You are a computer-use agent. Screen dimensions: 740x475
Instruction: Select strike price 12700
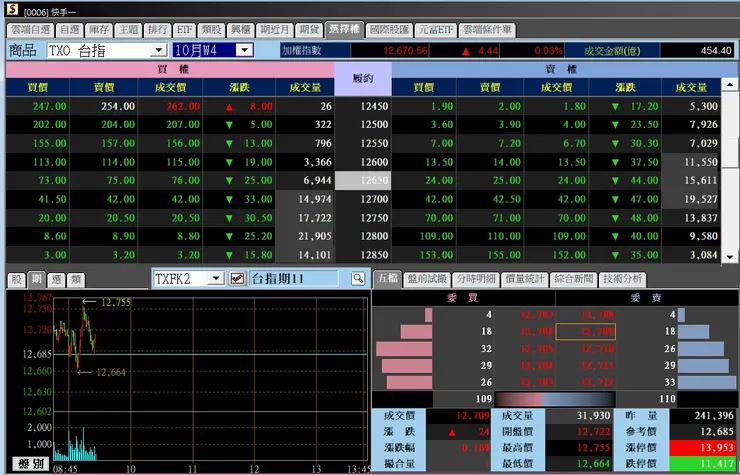click(x=363, y=199)
